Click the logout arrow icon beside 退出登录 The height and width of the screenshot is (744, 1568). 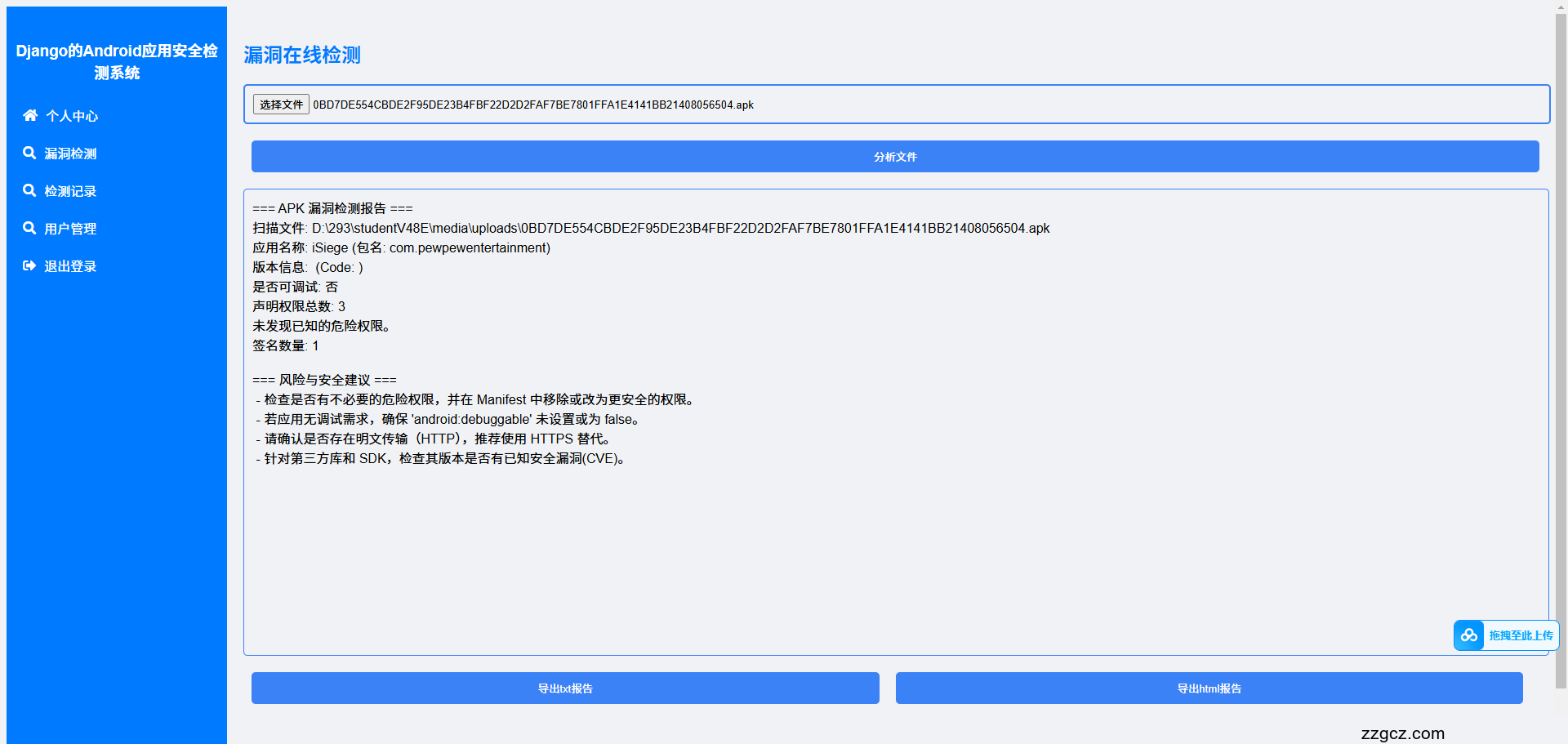30,265
